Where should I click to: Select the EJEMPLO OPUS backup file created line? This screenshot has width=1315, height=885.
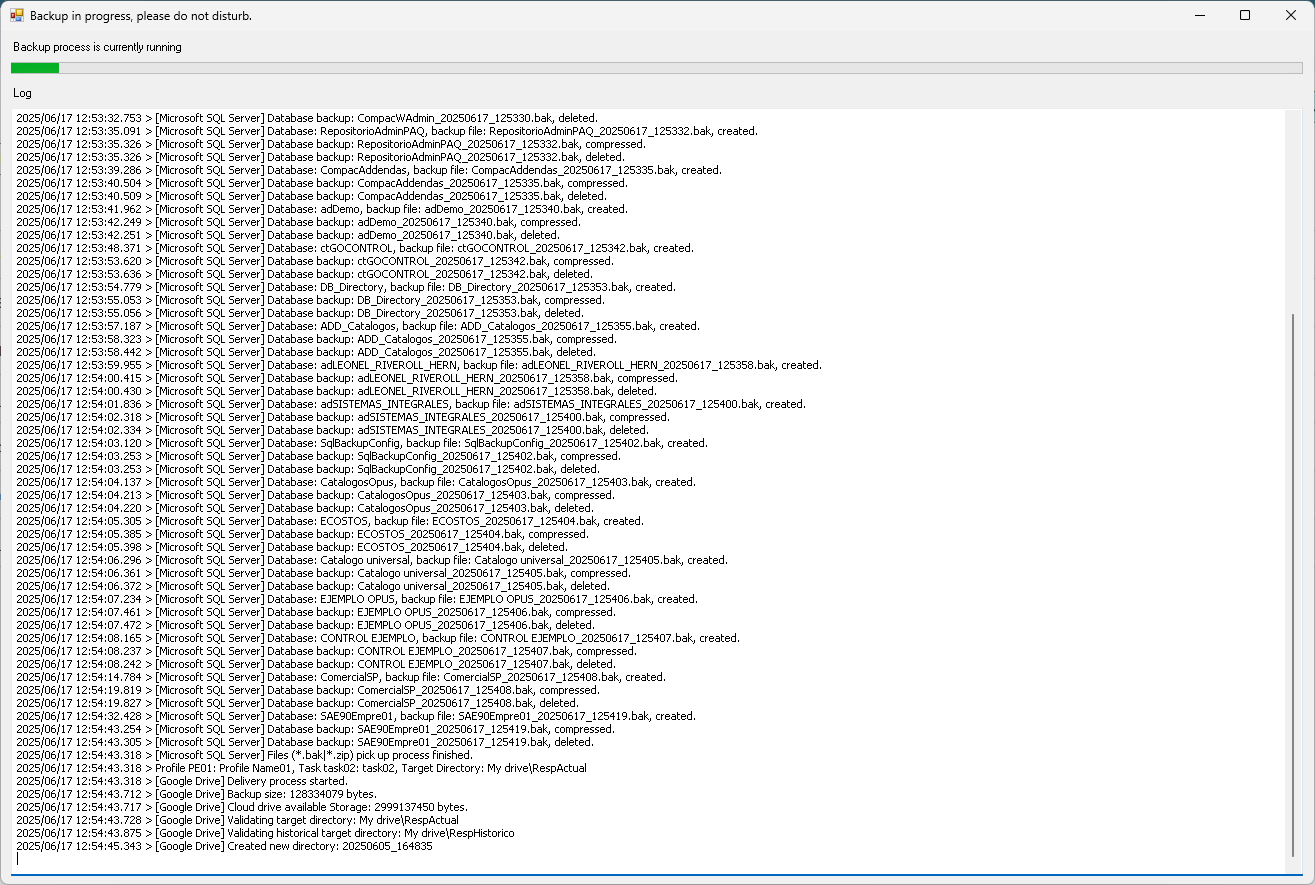[357, 599]
